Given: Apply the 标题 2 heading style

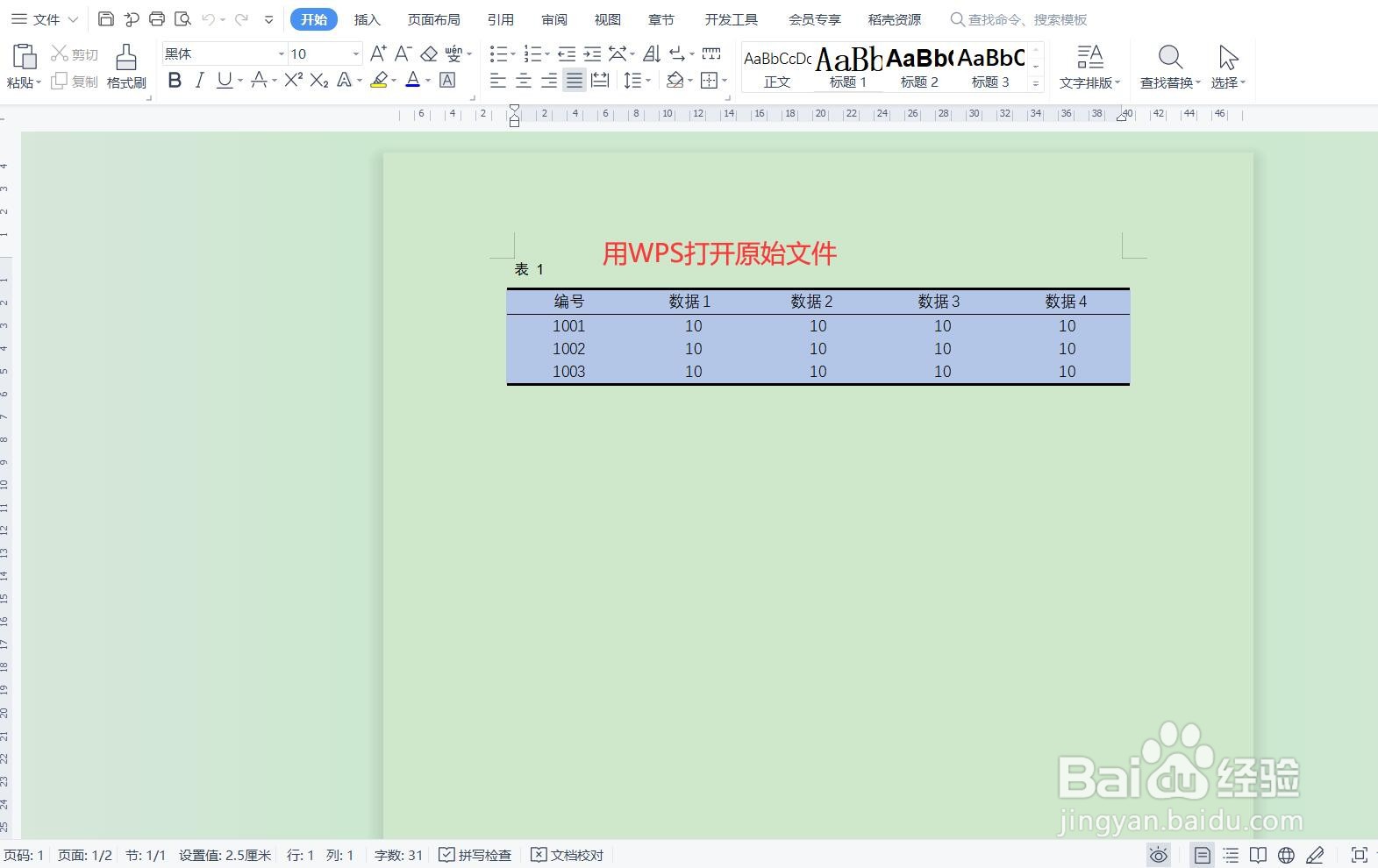Looking at the screenshot, I should (919, 67).
